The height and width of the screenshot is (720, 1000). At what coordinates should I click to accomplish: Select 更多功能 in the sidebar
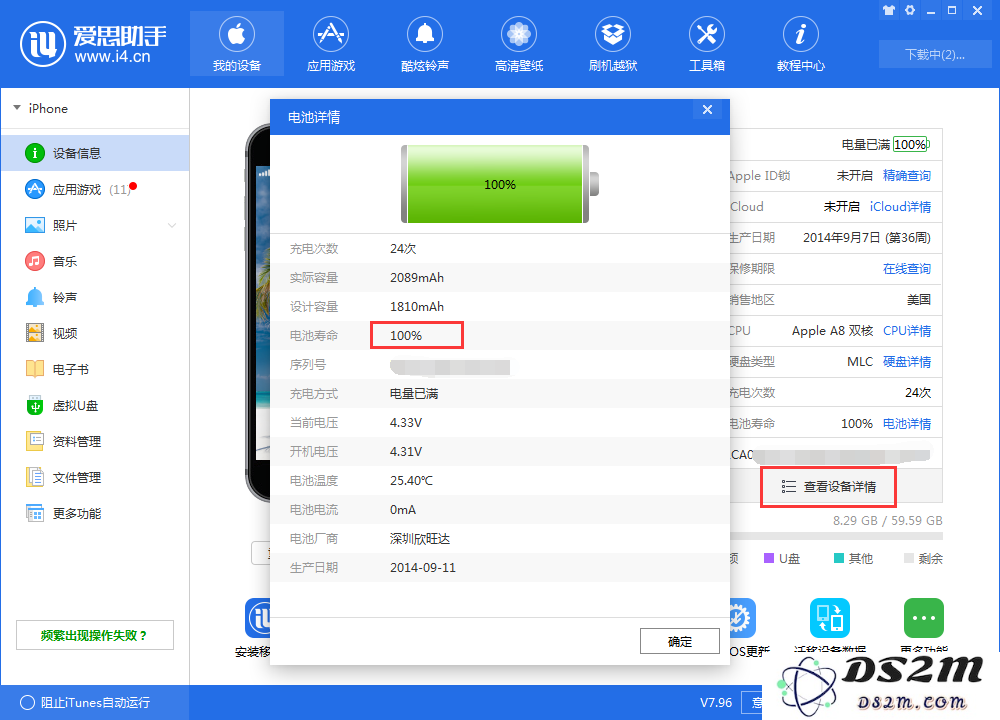click(95, 513)
